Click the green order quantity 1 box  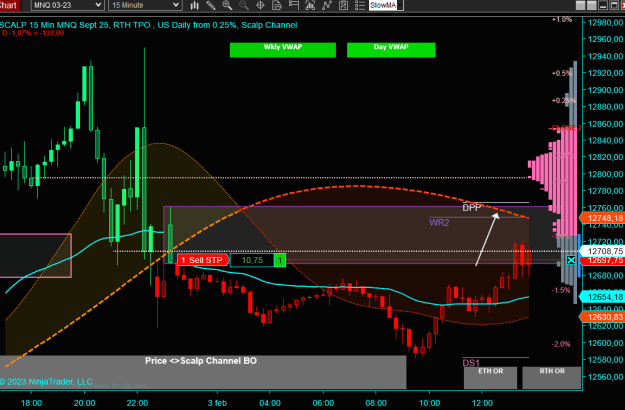point(280,260)
